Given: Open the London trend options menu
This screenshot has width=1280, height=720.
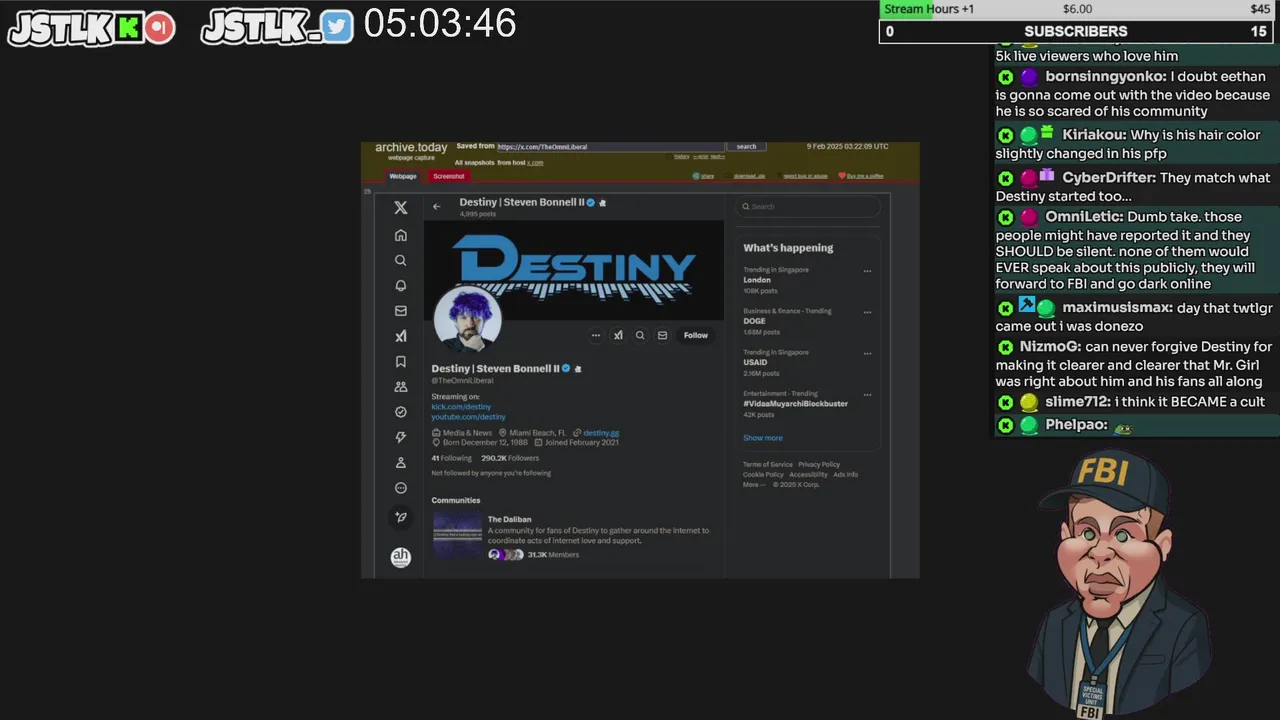Looking at the screenshot, I should [867, 271].
